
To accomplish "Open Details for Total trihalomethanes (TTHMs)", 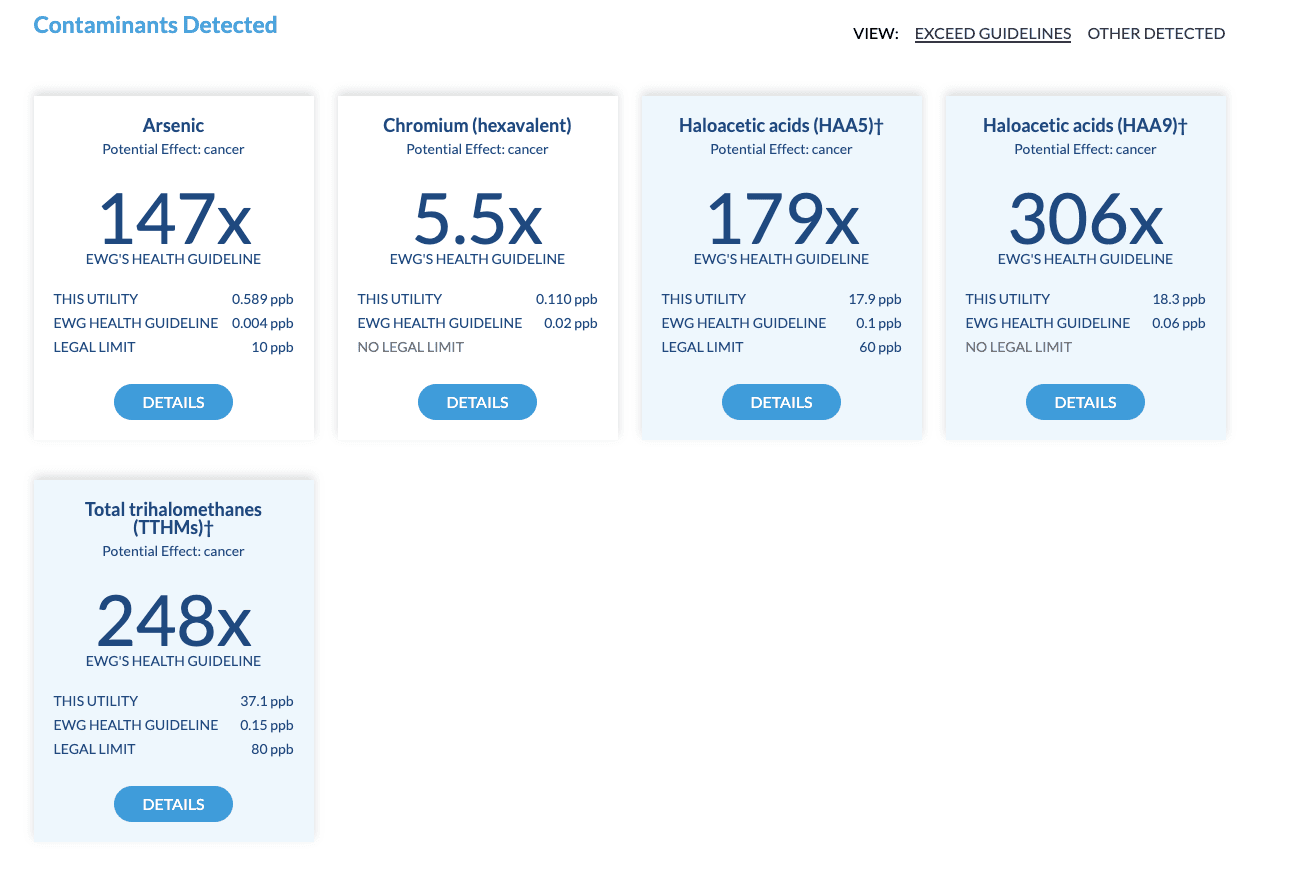I will 173,804.
